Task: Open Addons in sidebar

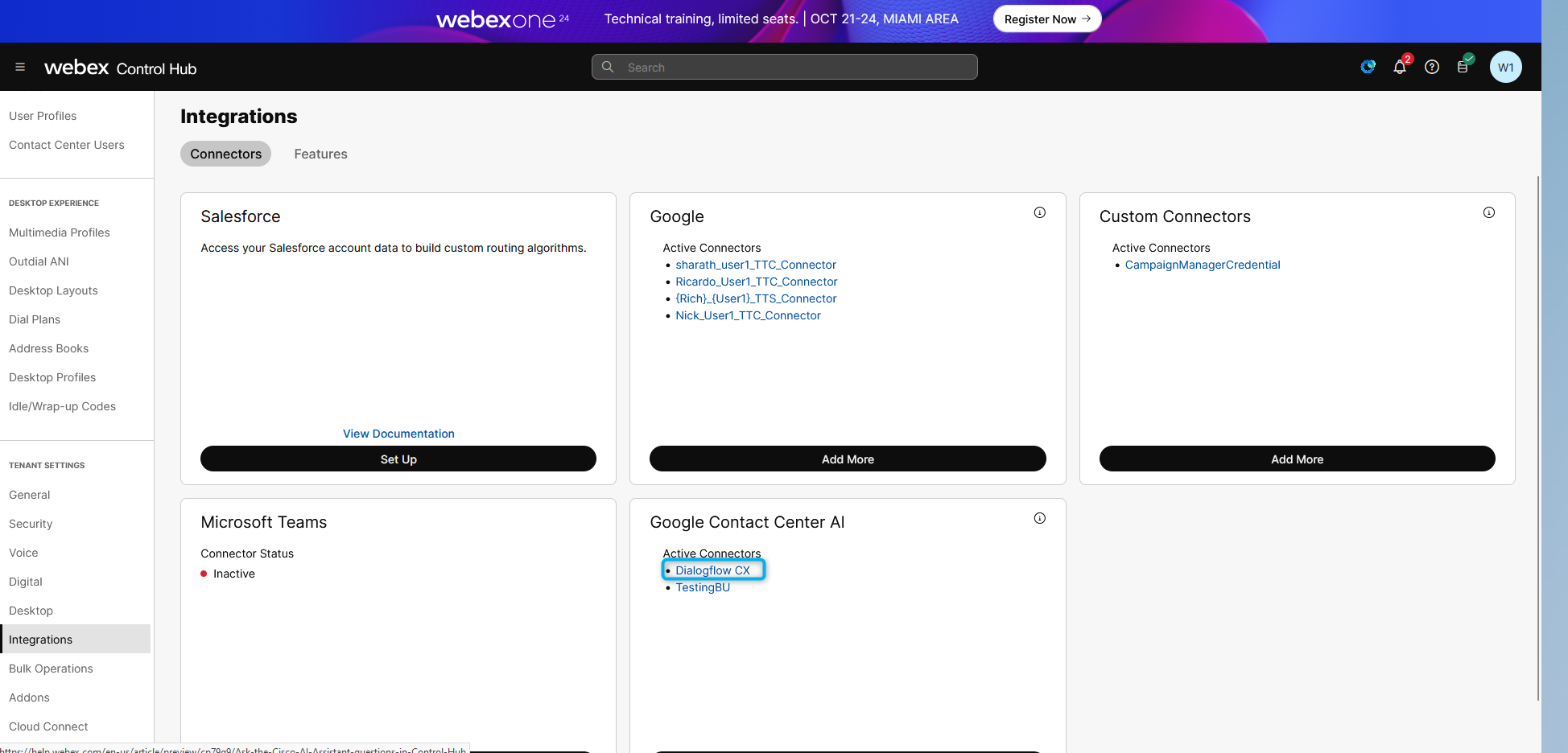Action: [x=29, y=697]
